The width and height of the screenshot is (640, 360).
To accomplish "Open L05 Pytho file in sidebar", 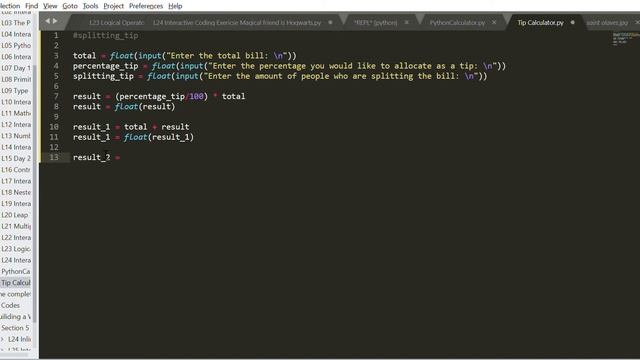I will point(16,45).
